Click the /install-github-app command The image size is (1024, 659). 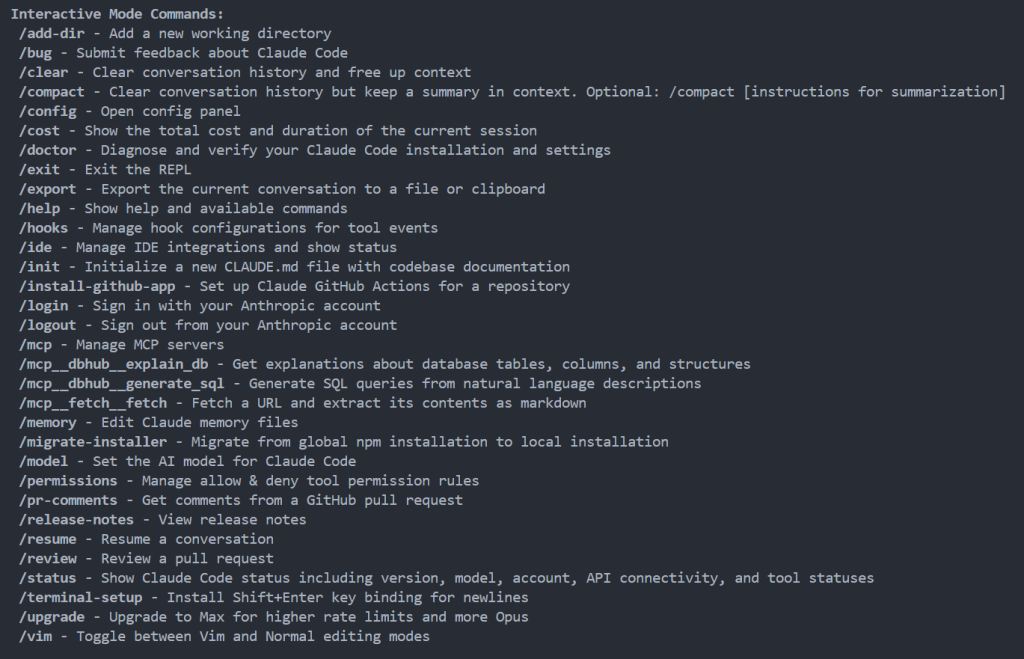97,287
